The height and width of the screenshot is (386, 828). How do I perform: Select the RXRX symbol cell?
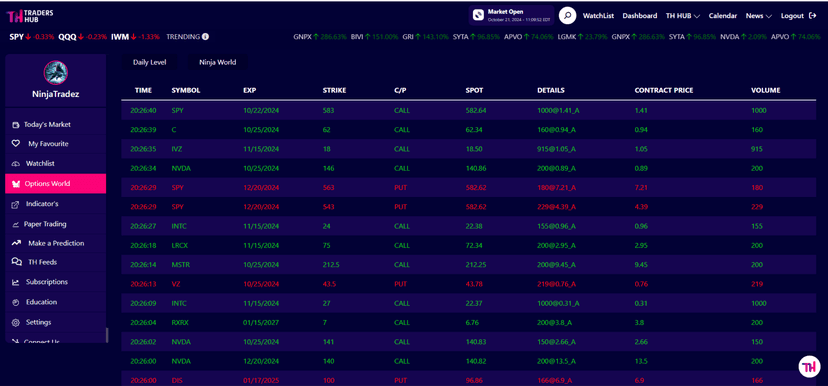pyautogui.click(x=180, y=323)
